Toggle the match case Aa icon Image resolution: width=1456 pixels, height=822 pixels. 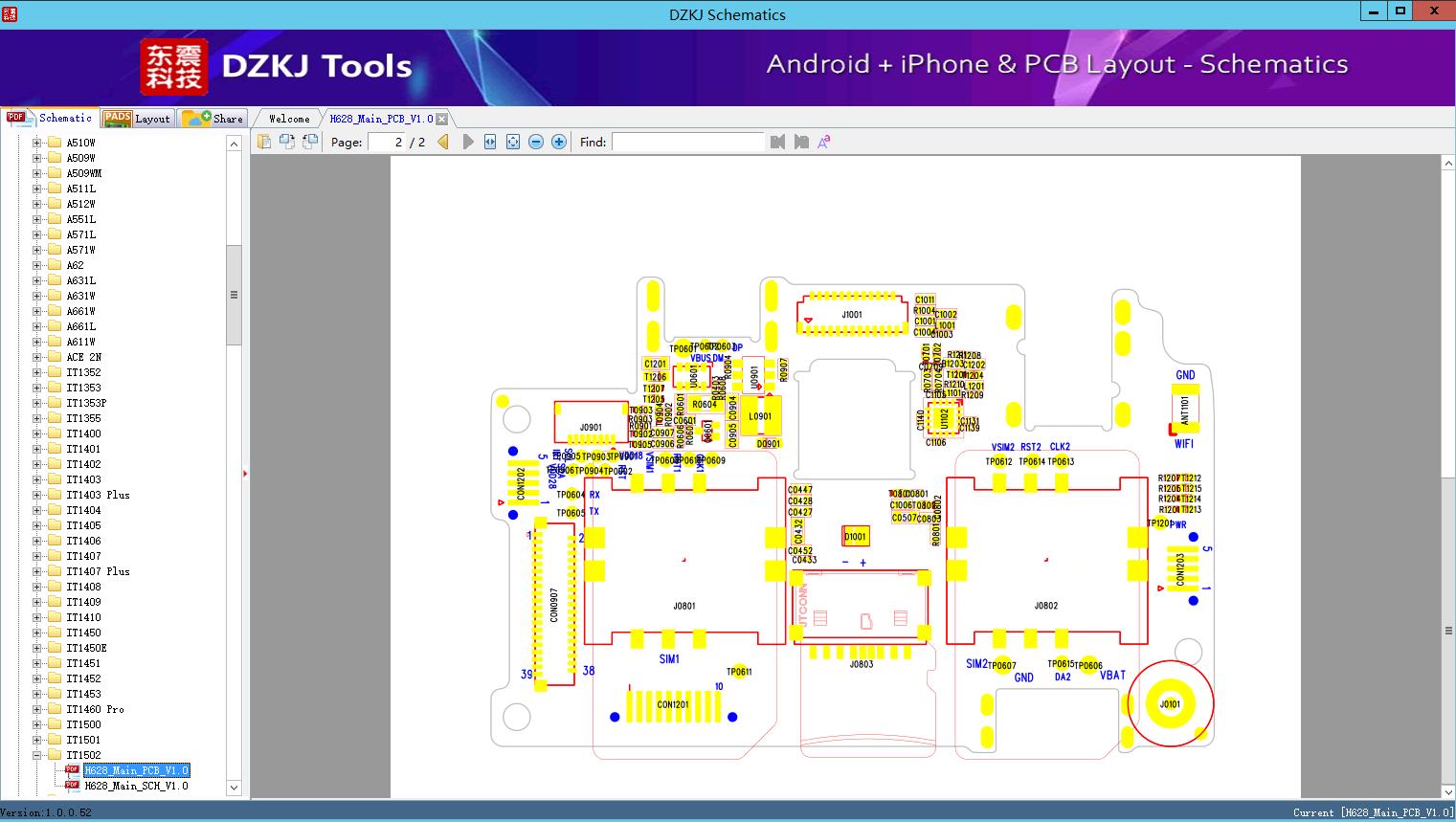(x=823, y=142)
